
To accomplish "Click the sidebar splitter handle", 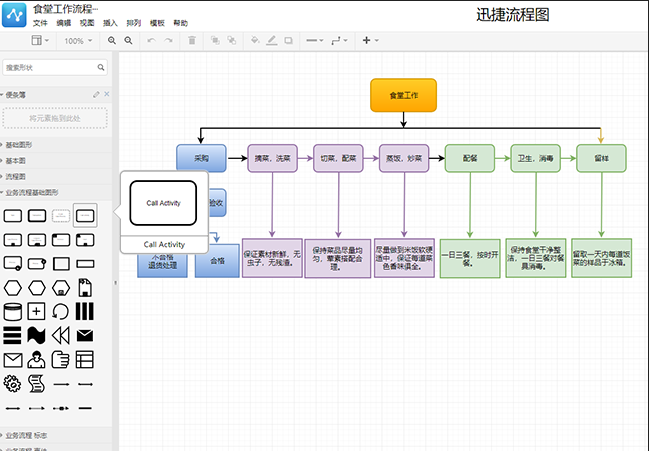I will click(x=115, y=283).
